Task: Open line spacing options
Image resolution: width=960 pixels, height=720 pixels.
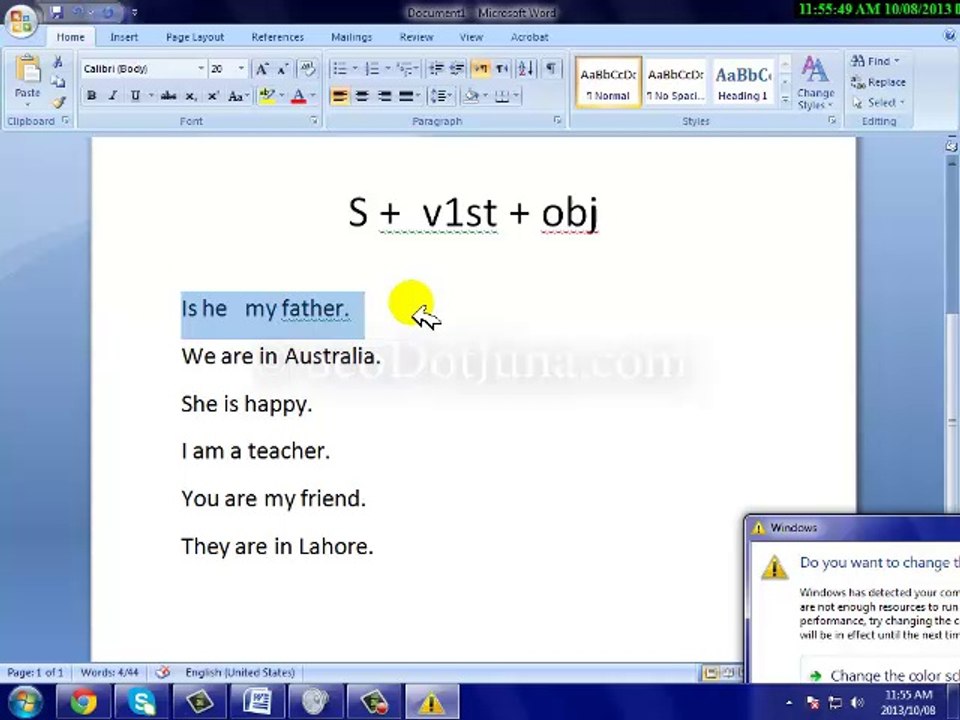Action: (441, 96)
